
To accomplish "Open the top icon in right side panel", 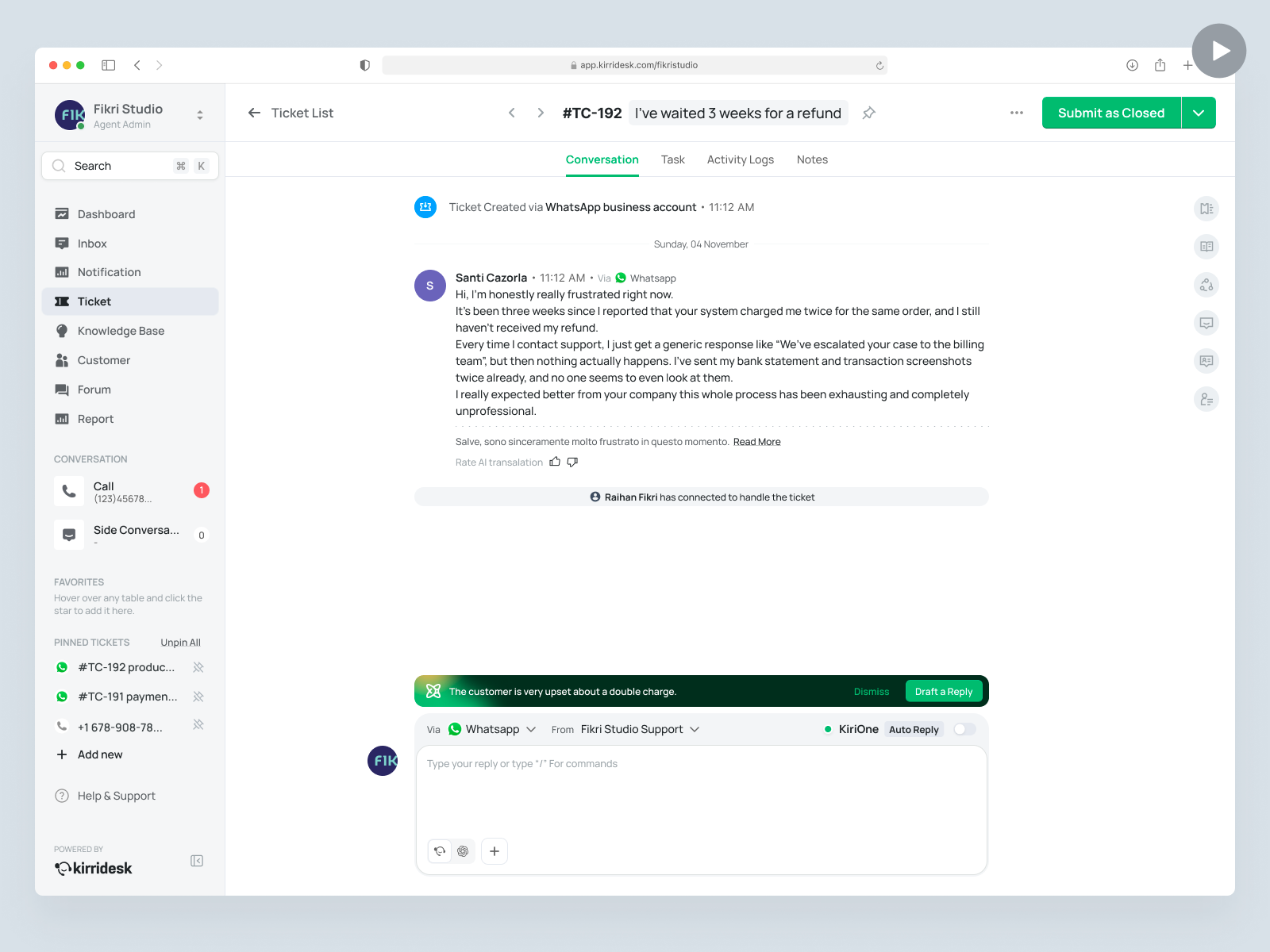I will pos(1206,209).
